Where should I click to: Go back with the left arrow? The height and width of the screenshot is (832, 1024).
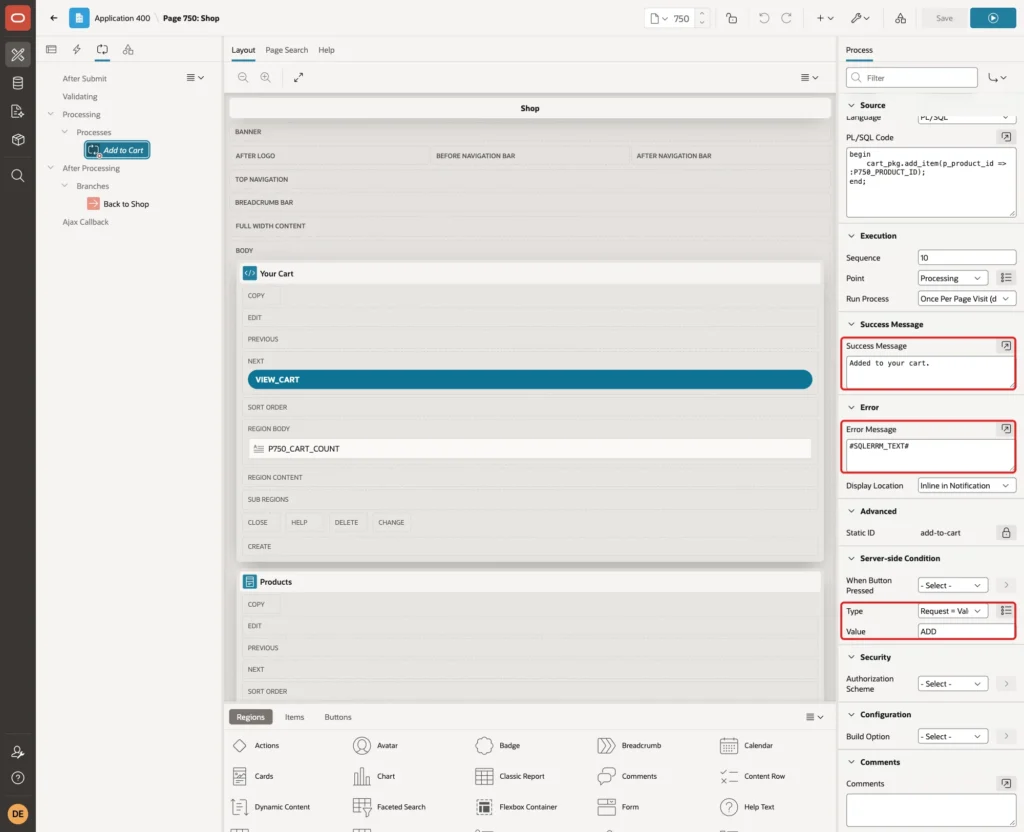pyautogui.click(x=54, y=18)
